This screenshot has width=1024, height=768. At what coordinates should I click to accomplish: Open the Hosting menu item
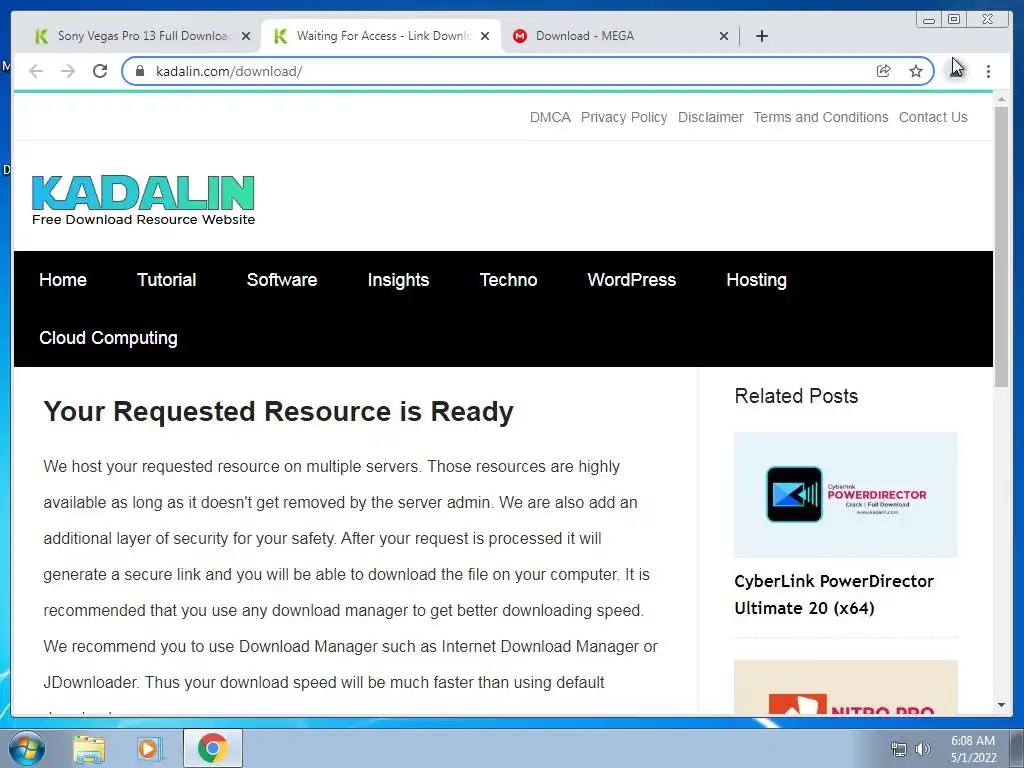756,280
